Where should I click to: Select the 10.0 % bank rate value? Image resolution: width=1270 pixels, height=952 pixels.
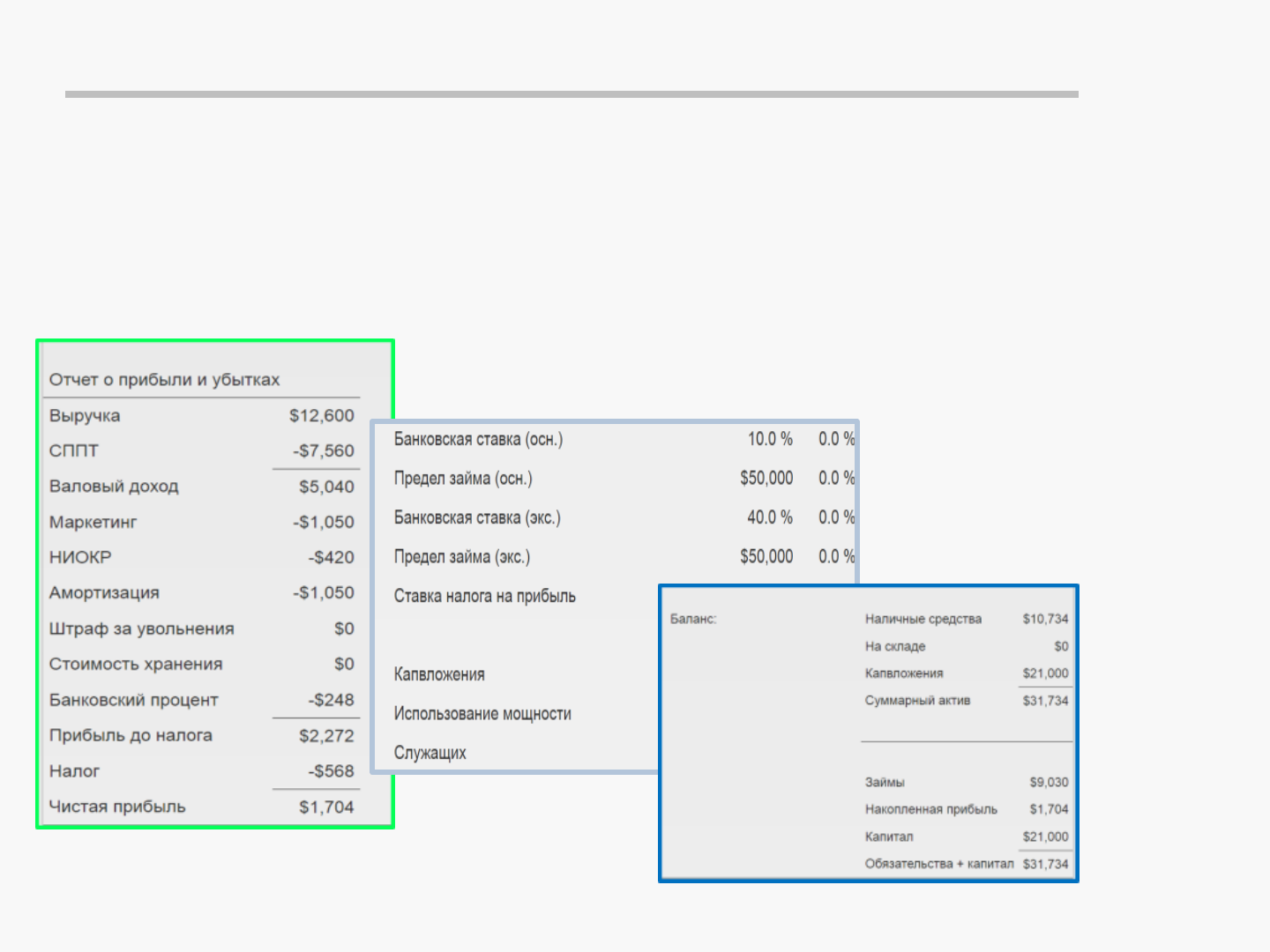point(769,439)
